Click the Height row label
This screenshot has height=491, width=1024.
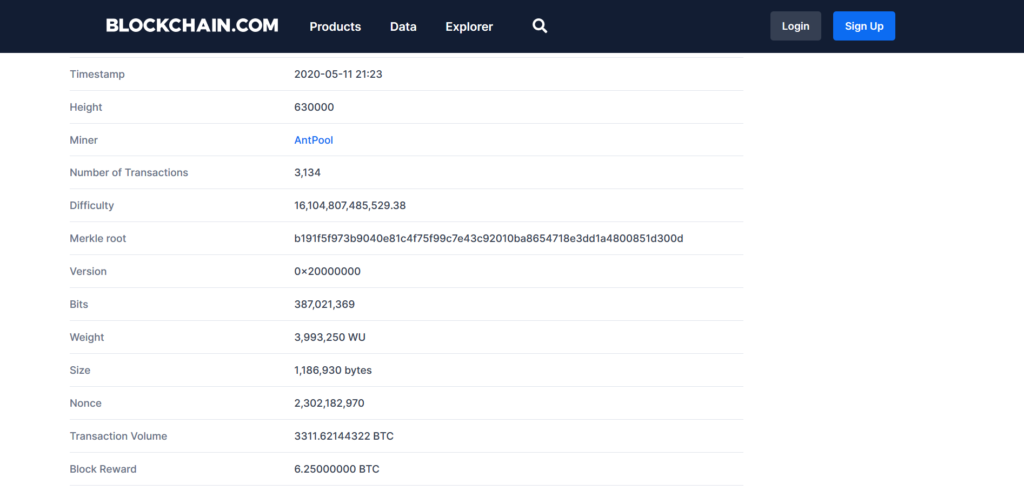pos(86,107)
